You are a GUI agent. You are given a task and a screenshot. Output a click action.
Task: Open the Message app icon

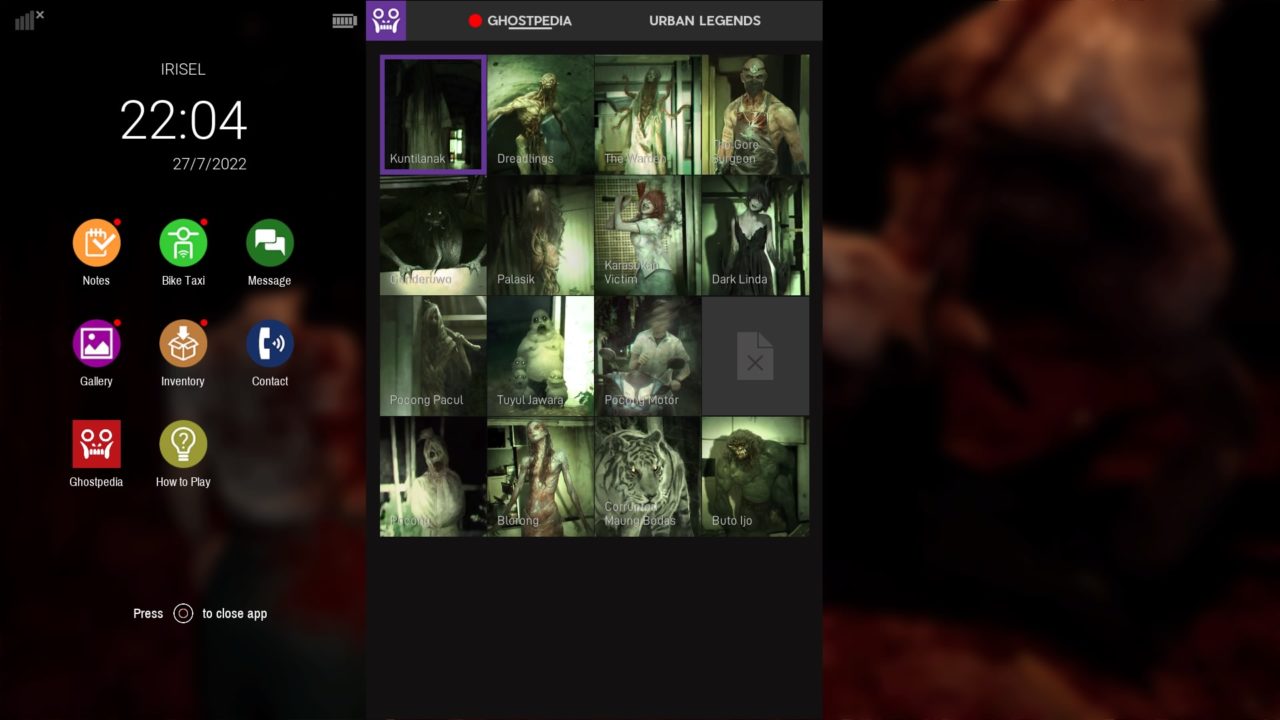point(270,243)
